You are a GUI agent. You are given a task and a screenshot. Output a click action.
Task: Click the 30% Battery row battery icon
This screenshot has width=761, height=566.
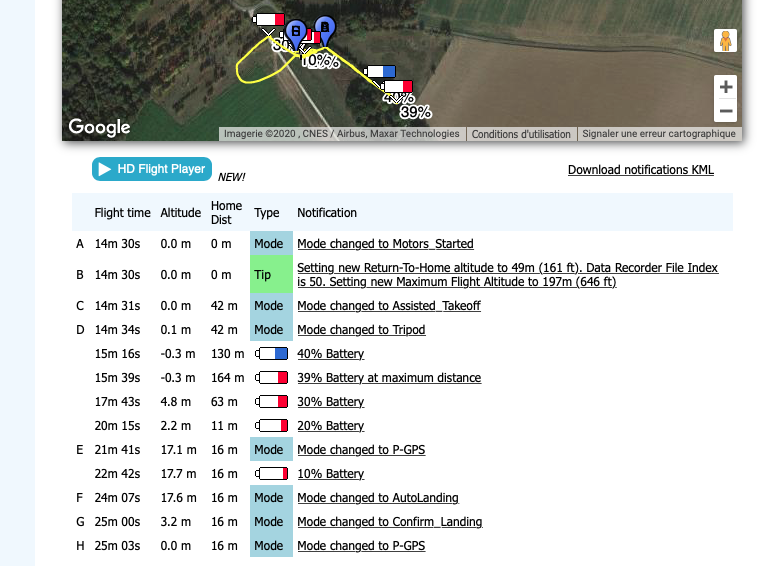point(271,402)
